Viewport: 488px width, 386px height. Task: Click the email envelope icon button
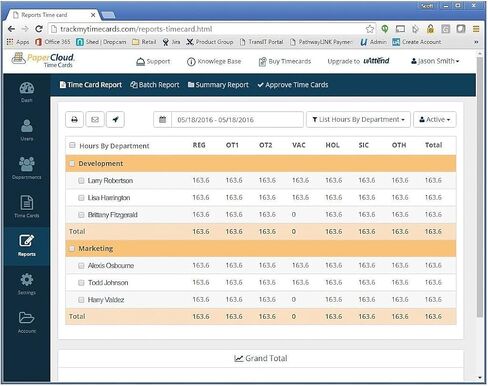click(x=95, y=119)
